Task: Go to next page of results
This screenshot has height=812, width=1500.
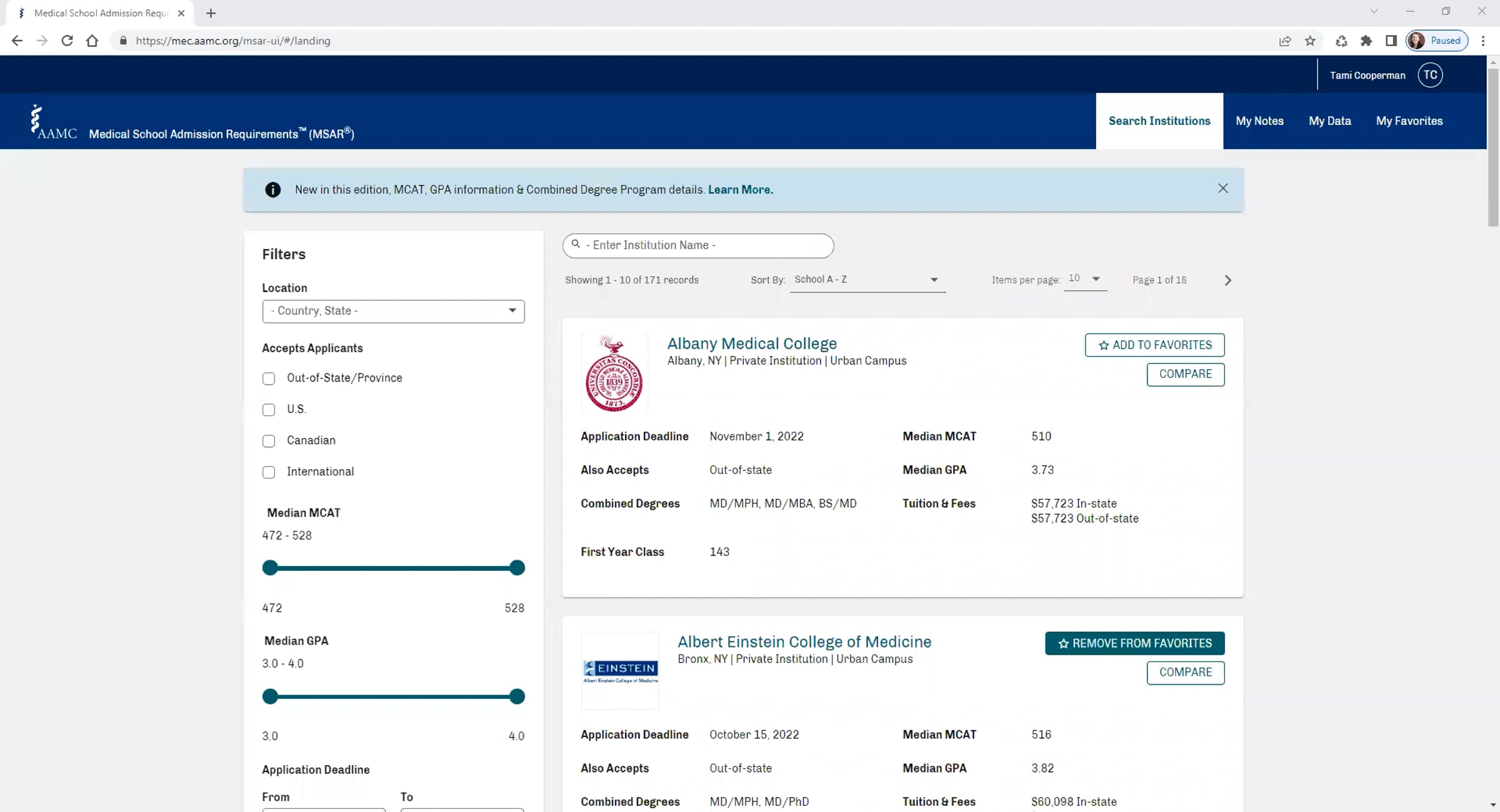Action: [x=1227, y=280]
